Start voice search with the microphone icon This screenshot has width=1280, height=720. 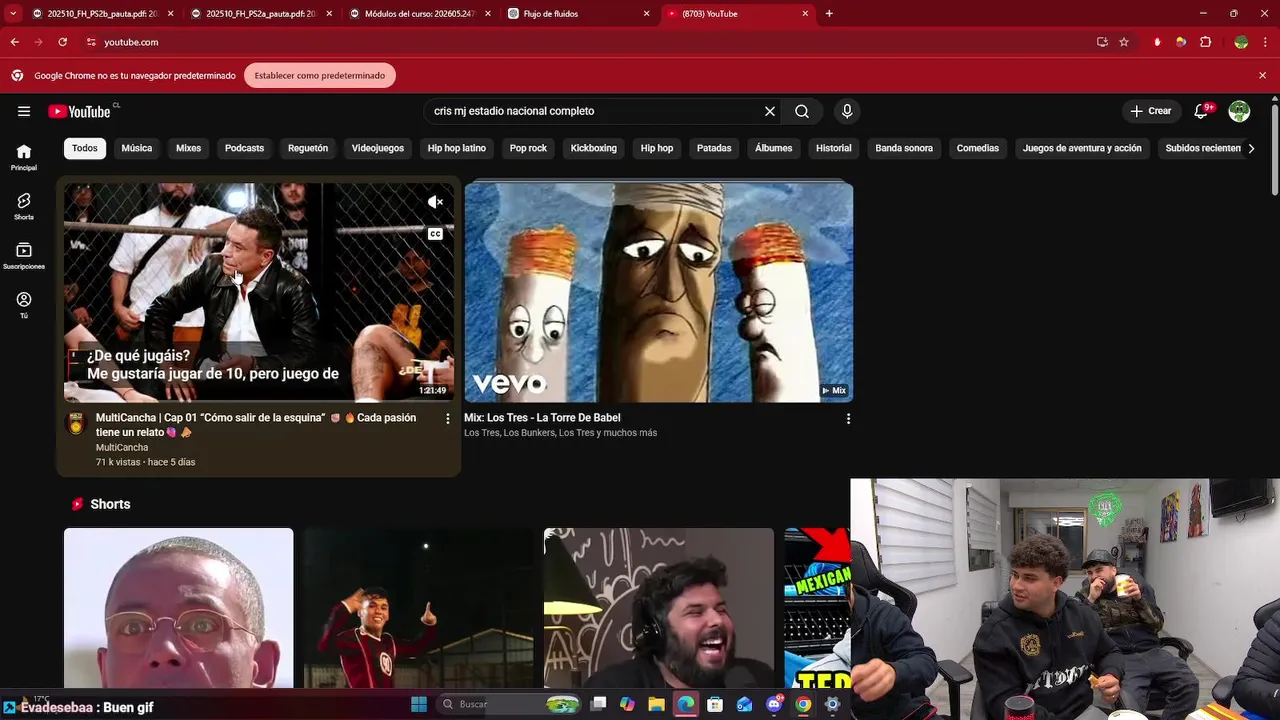click(847, 111)
